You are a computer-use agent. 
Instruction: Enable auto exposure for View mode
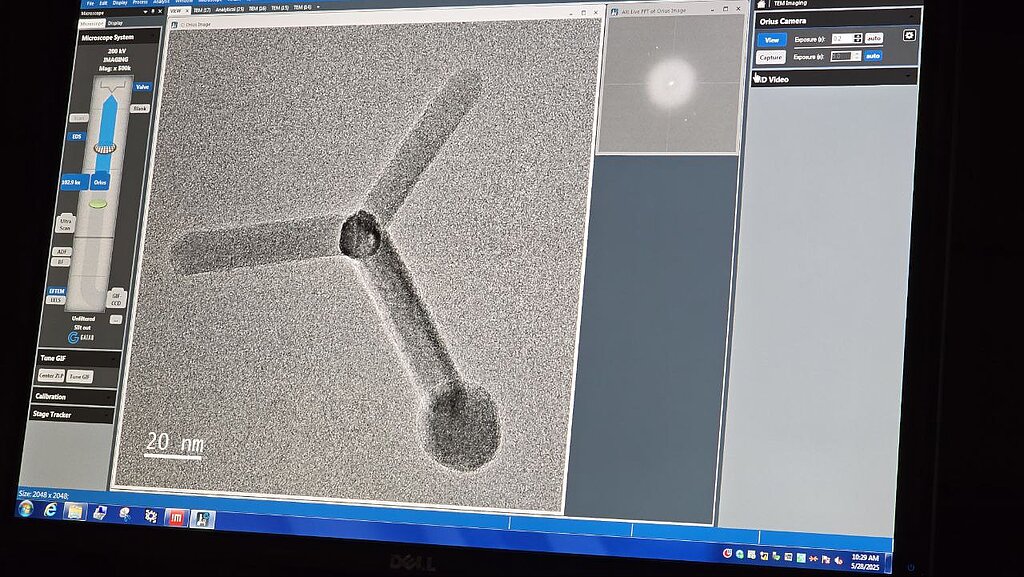[x=874, y=38]
